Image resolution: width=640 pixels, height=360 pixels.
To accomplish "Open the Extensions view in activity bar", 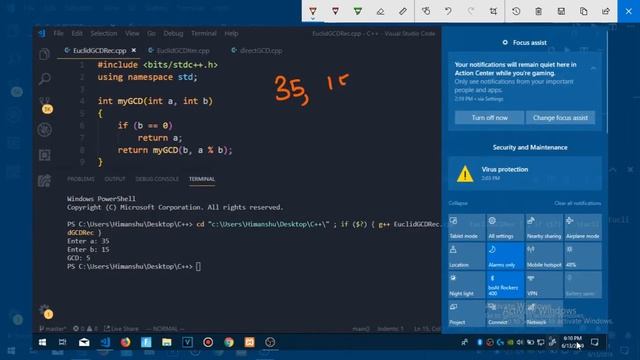I will 44,155.
